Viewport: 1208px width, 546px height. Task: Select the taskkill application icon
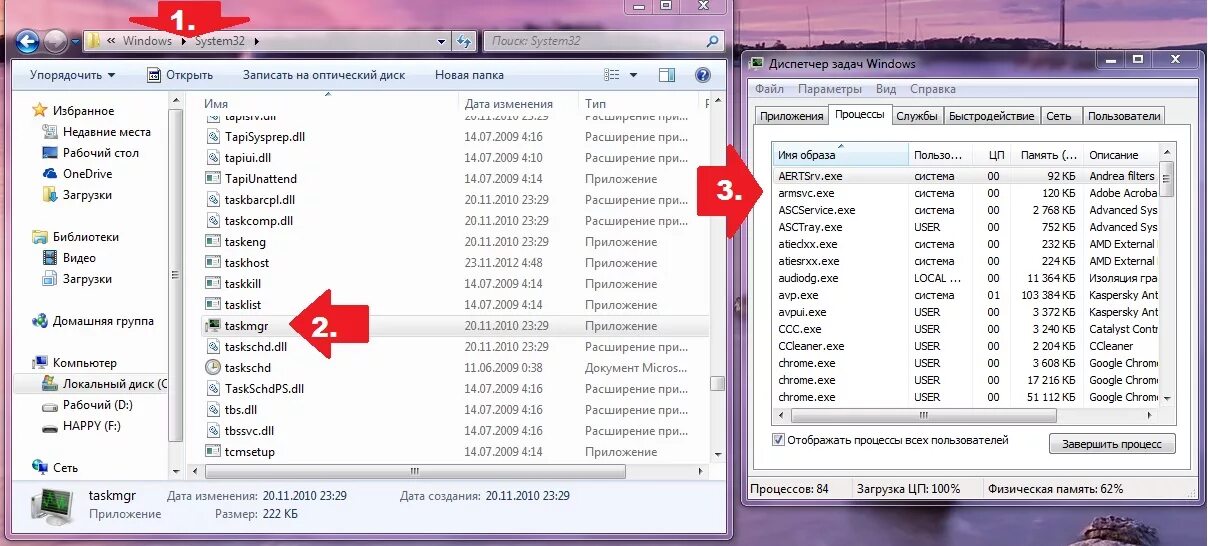coord(212,284)
